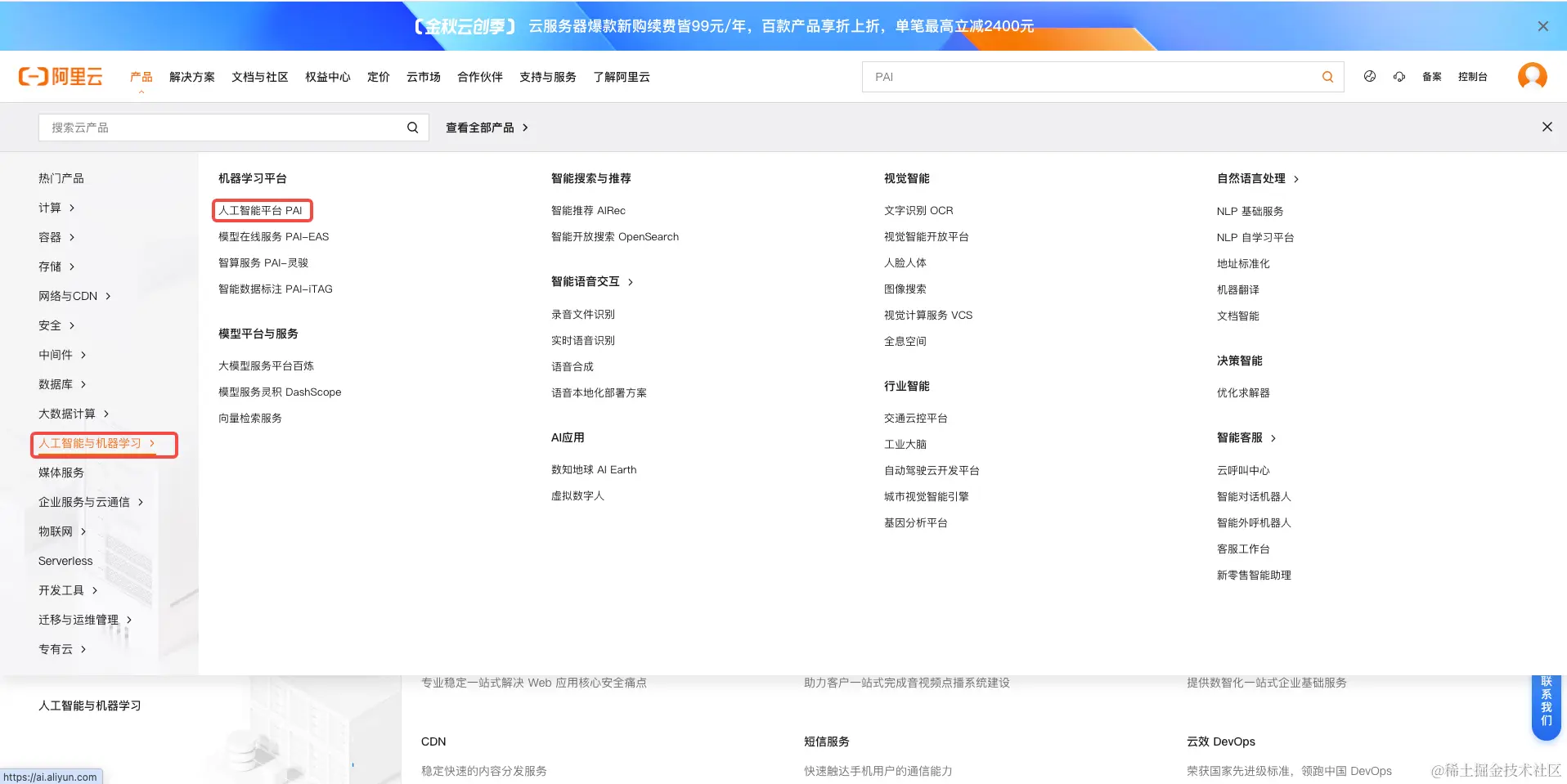Expand the 安全 category

pos(56,325)
